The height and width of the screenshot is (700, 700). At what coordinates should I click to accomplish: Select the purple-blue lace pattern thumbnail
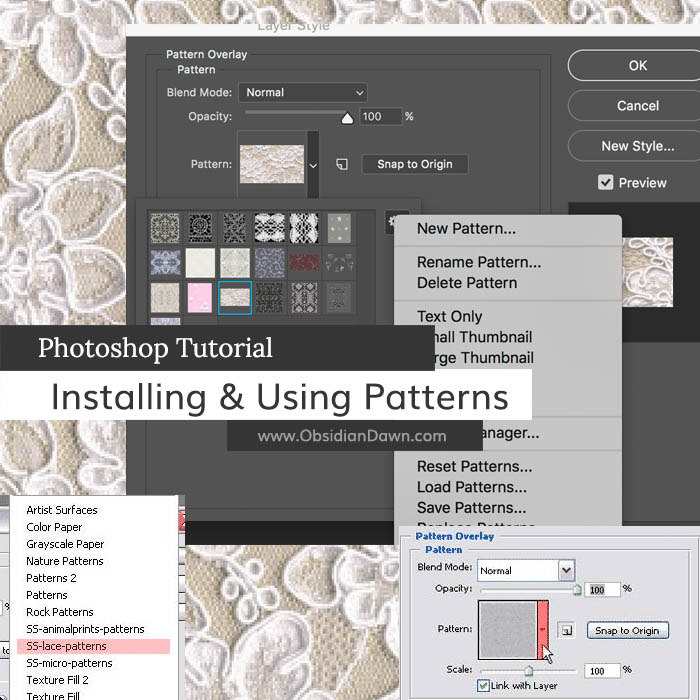pyautogui.click(x=270, y=263)
